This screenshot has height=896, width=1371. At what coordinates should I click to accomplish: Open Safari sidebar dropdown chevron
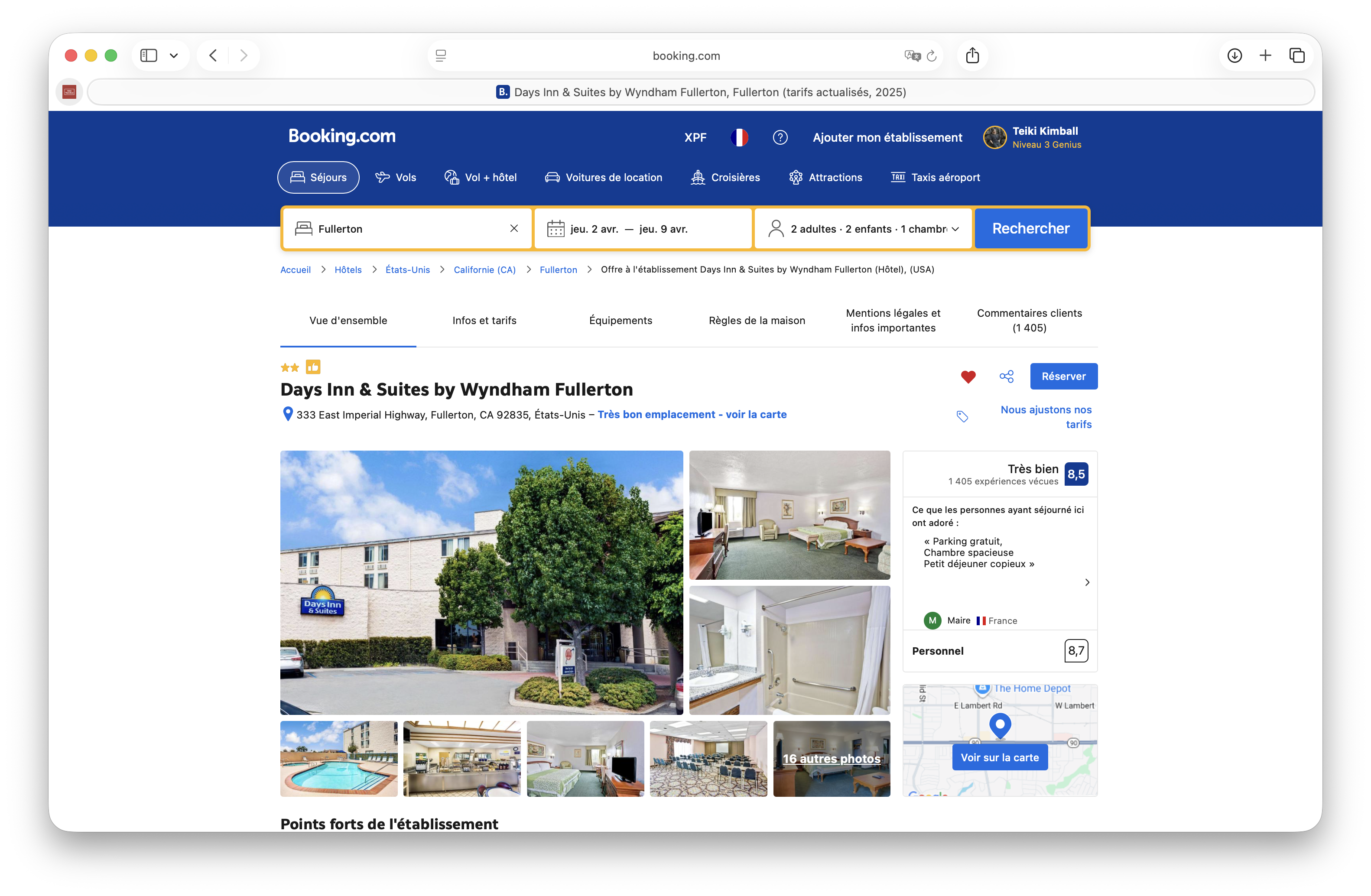pyautogui.click(x=173, y=56)
